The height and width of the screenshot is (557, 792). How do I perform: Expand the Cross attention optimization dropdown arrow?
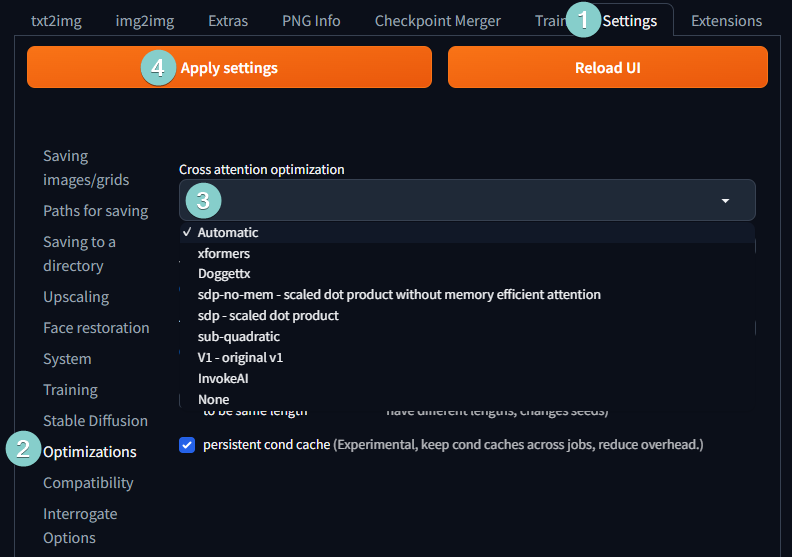725,201
